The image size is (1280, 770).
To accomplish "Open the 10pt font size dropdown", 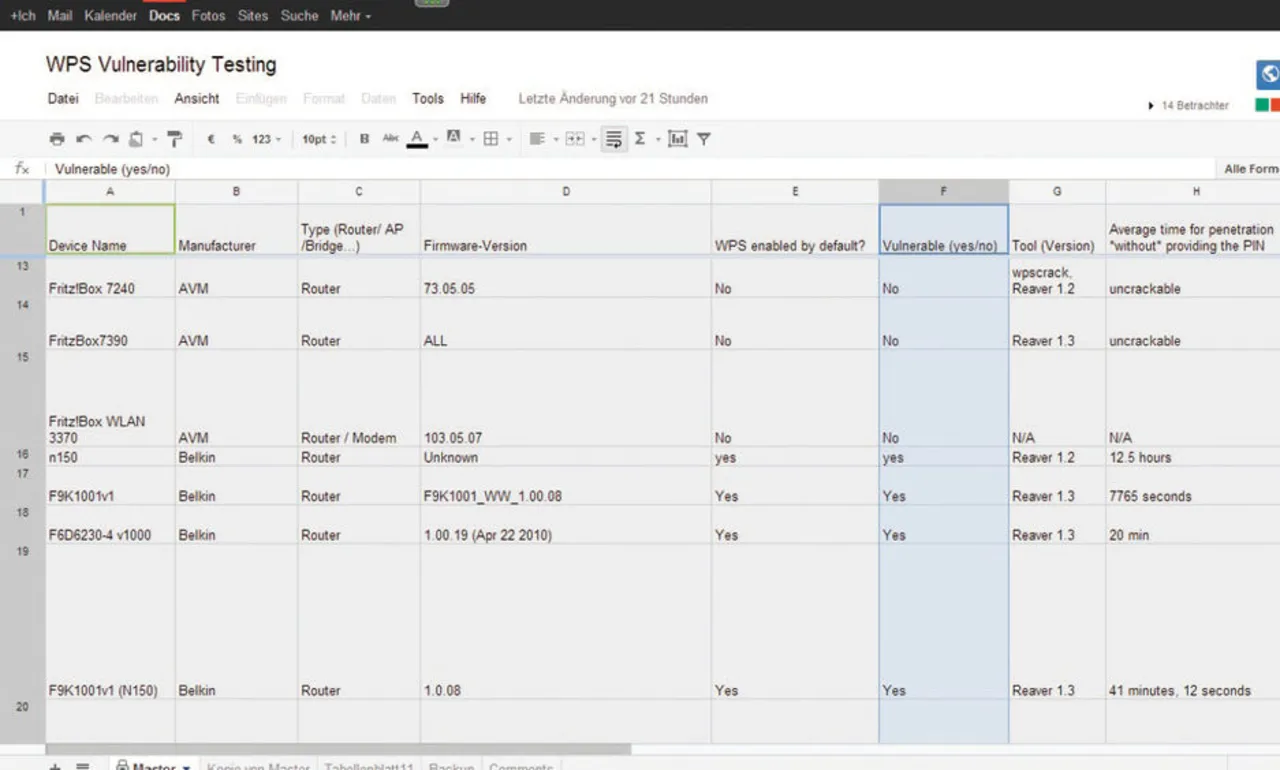I will click(x=319, y=139).
